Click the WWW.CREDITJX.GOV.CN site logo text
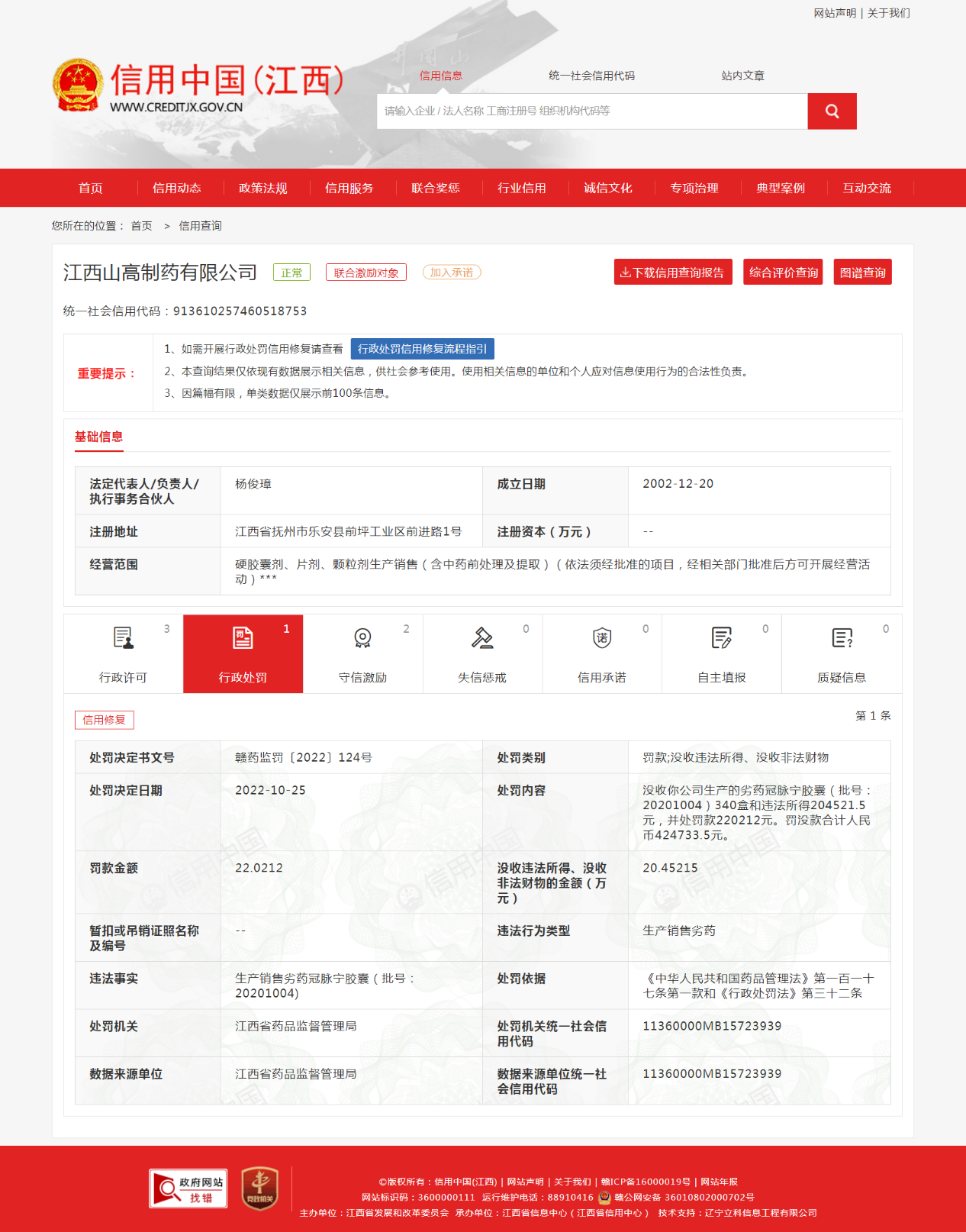The height and width of the screenshot is (1232, 966). (x=176, y=108)
